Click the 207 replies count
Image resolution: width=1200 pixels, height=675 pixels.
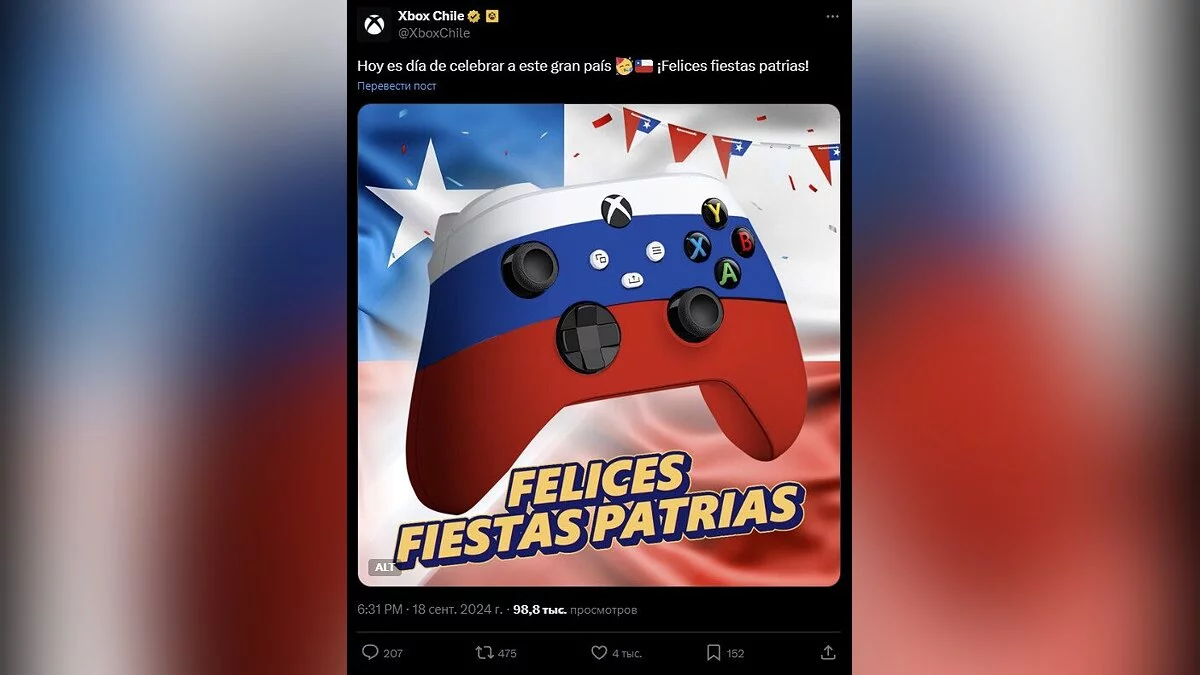click(x=393, y=653)
